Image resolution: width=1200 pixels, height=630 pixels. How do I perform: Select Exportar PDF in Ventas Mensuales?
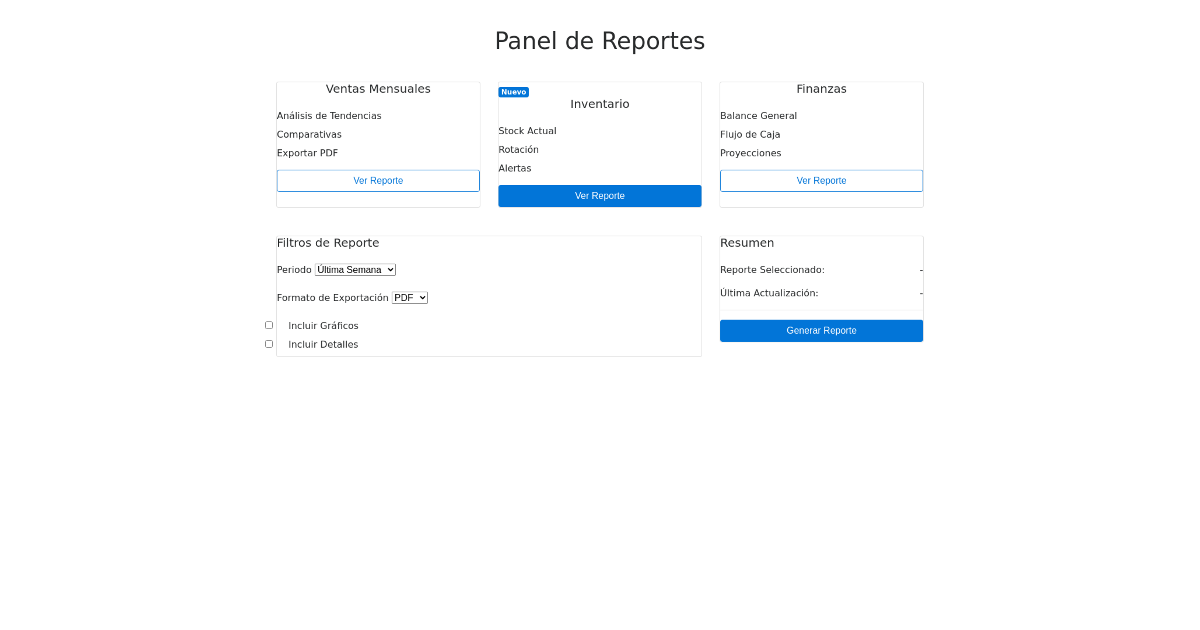(307, 153)
